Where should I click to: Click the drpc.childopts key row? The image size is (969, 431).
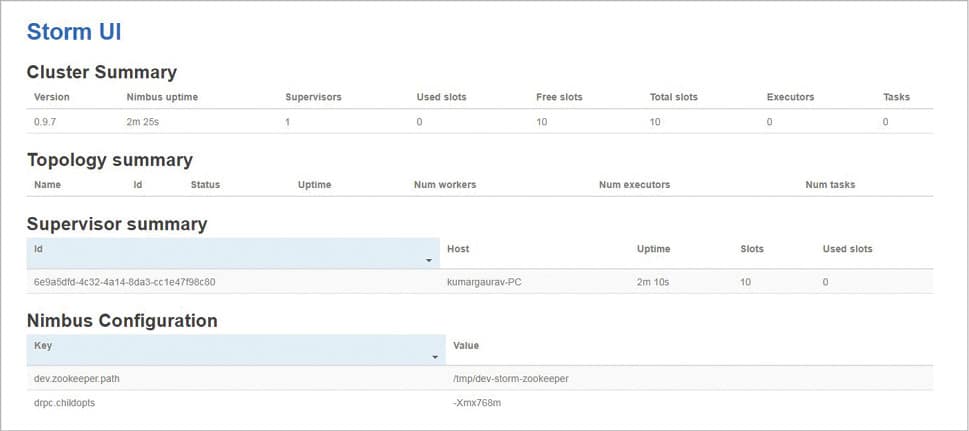(x=66, y=403)
